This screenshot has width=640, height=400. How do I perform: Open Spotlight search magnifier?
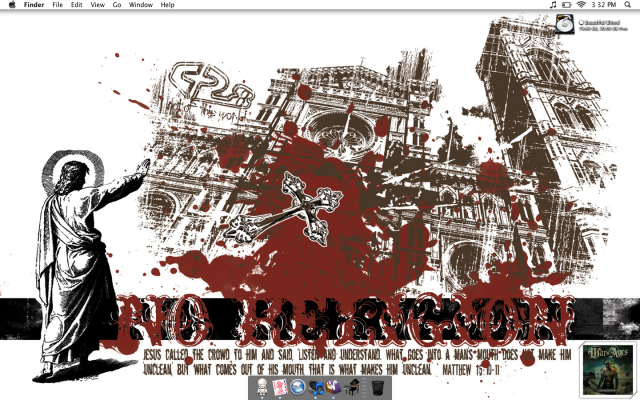click(628, 5)
